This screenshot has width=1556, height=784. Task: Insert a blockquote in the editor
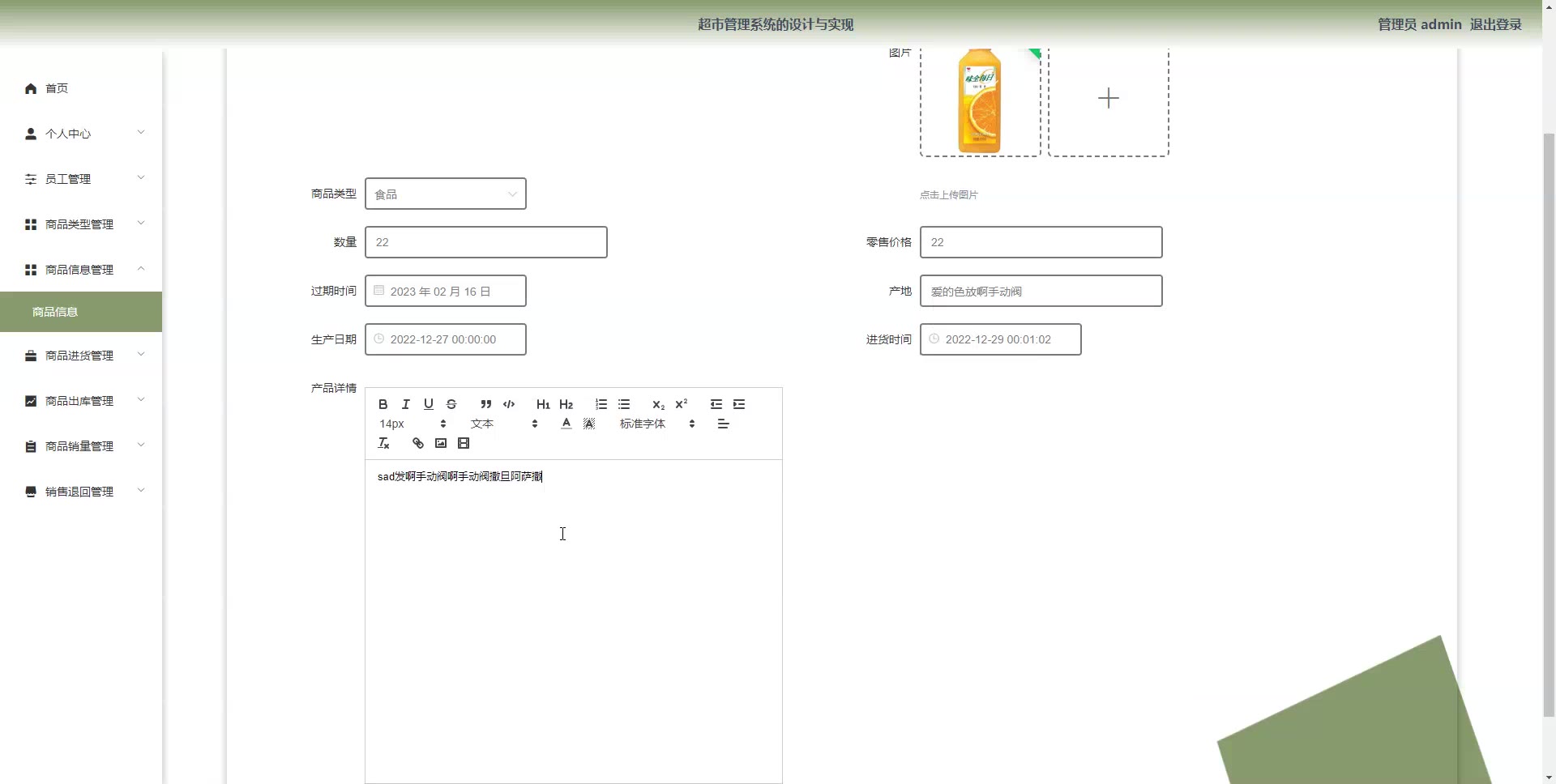point(485,404)
